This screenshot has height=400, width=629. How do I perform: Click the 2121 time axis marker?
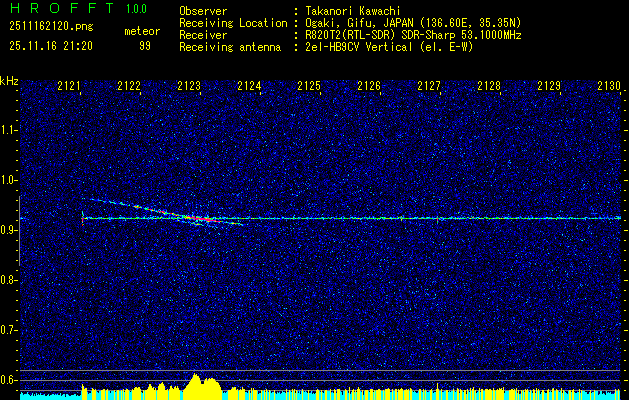click(x=69, y=85)
